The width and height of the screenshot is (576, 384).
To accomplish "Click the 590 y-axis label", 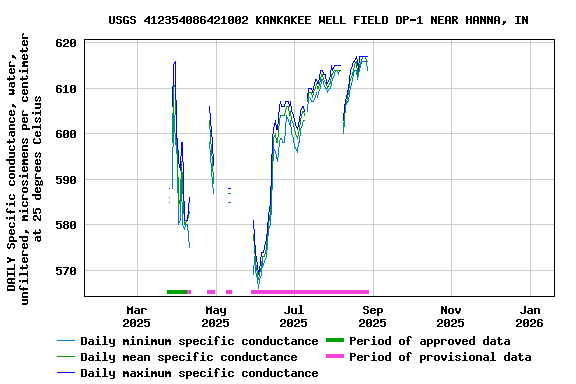I will tap(66, 180).
